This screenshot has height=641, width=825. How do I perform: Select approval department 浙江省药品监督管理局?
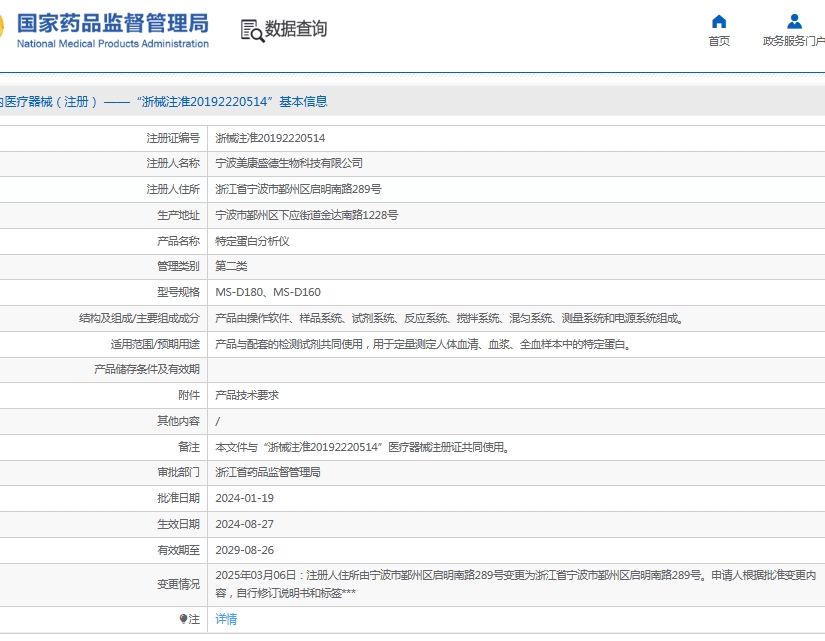point(268,473)
